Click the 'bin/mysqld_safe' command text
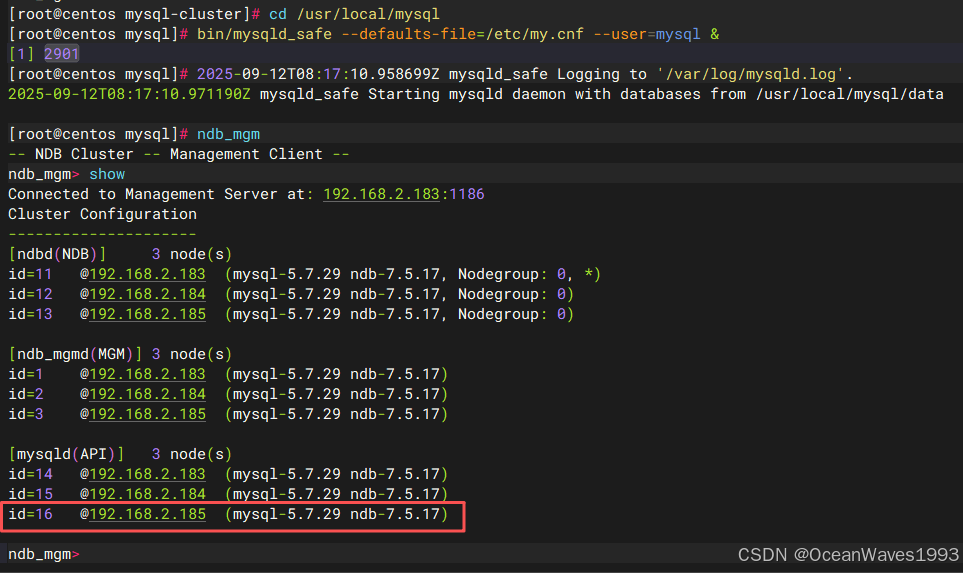The image size is (963, 573). pyautogui.click(x=264, y=34)
